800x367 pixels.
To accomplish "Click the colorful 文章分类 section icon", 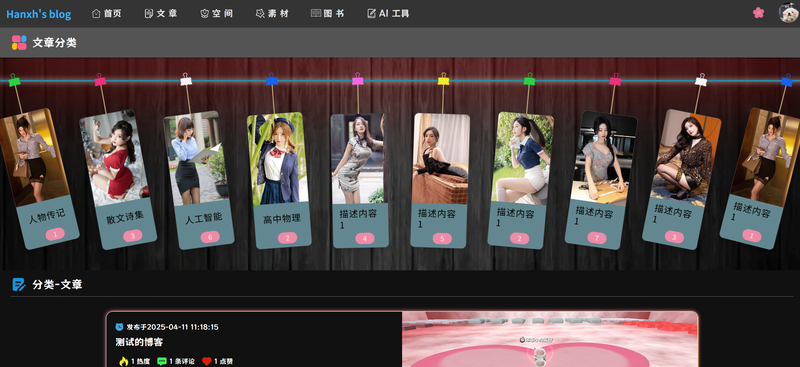I will 19,42.
